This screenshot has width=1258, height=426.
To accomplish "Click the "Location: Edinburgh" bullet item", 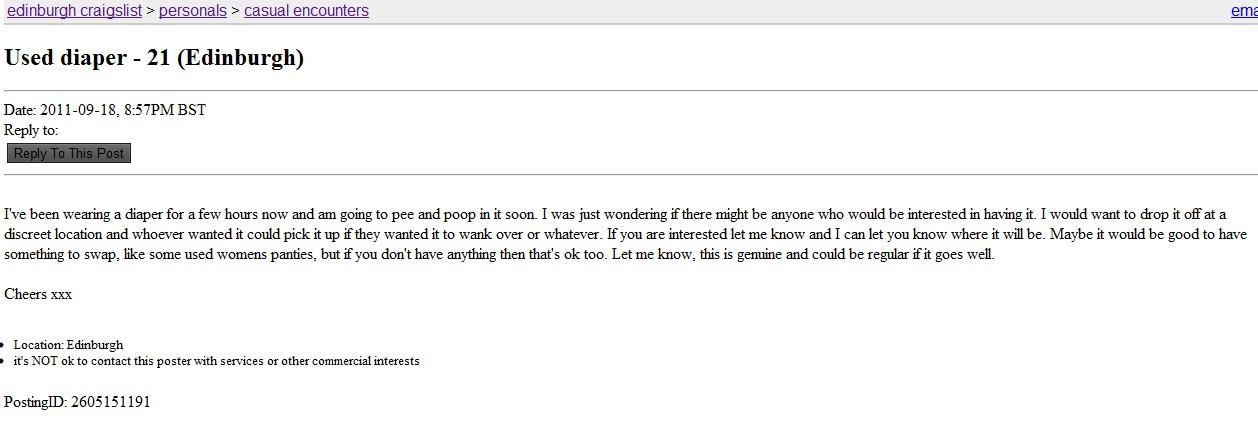I will coord(68,345).
